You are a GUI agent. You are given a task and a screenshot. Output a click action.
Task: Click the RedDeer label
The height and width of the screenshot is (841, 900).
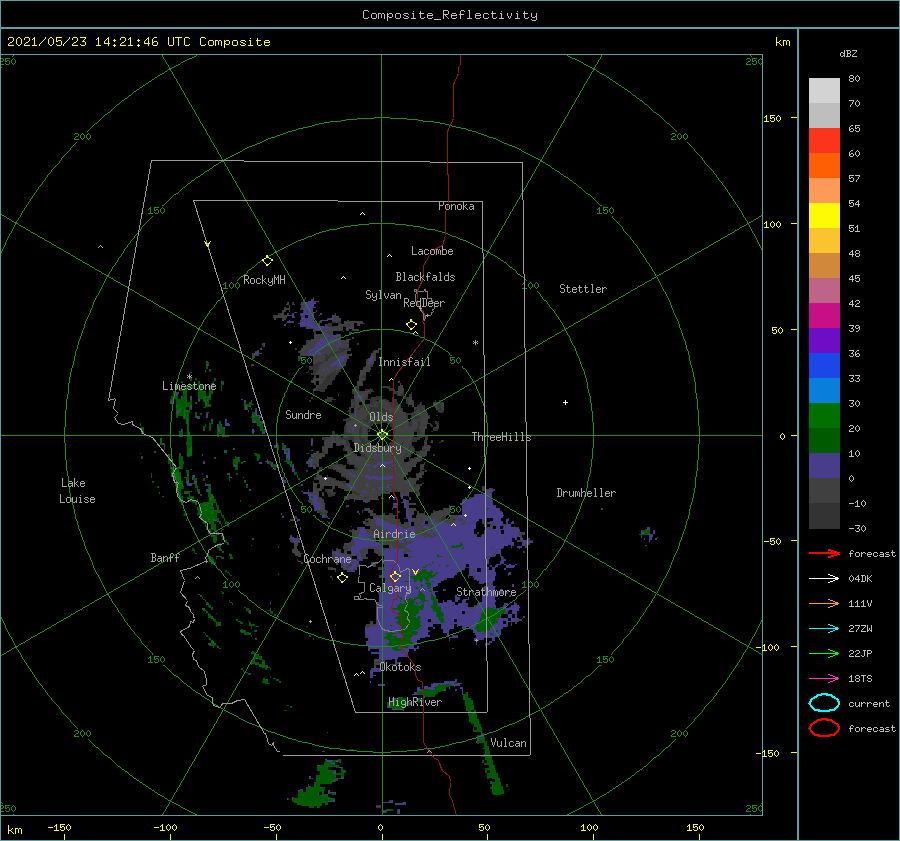424,303
